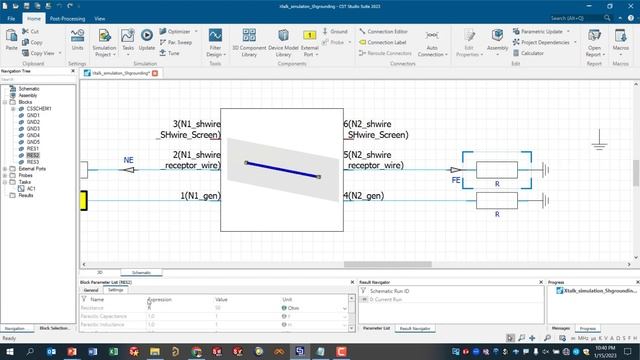The height and width of the screenshot is (360, 640).
Task: Open the Calculator
Action: click(528, 53)
